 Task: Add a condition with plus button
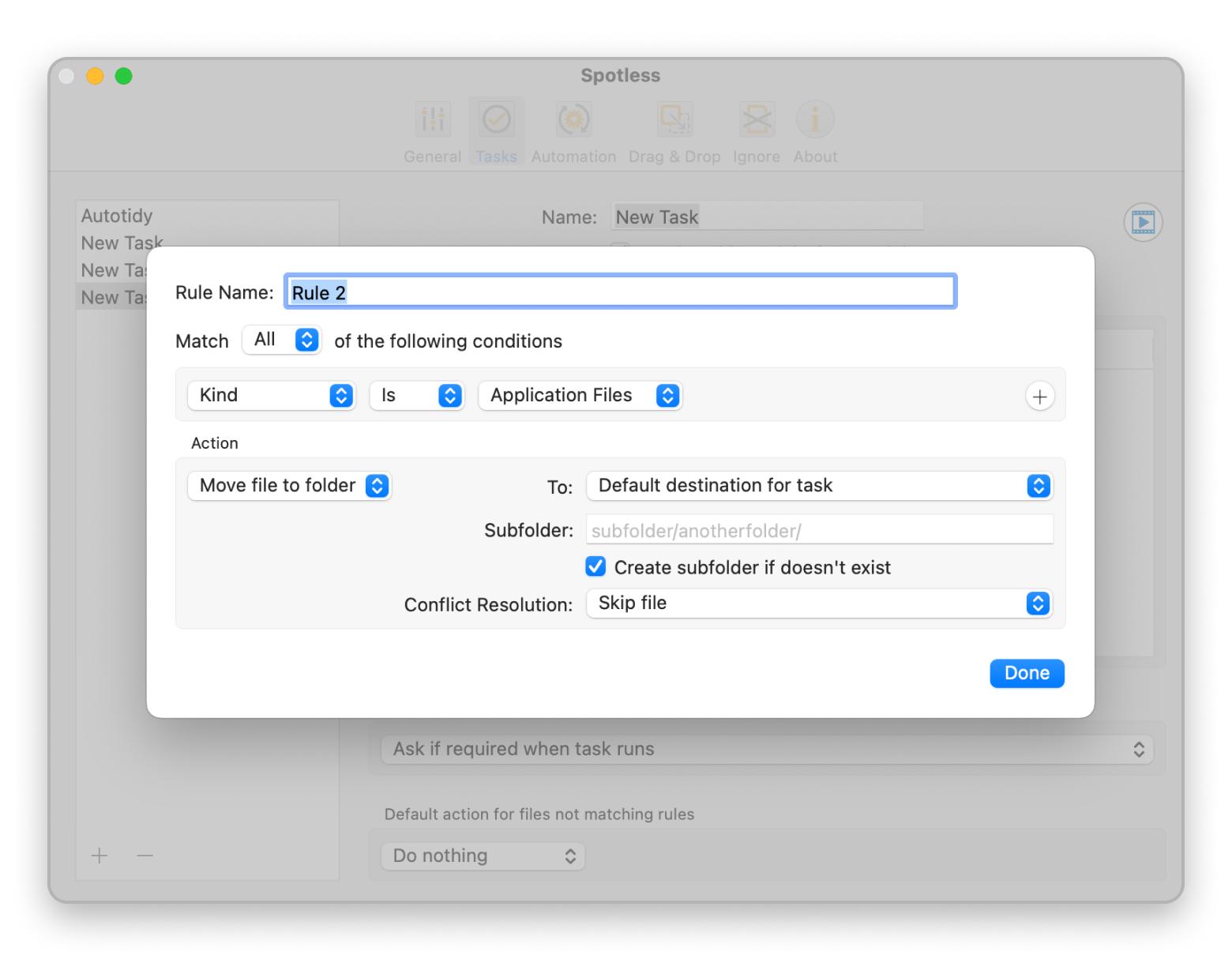pyautogui.click(x=1039, y=397)
